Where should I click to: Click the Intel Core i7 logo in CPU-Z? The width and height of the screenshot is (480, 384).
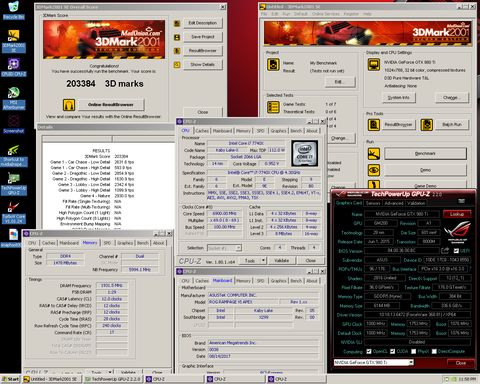click(x=305, y=153)
